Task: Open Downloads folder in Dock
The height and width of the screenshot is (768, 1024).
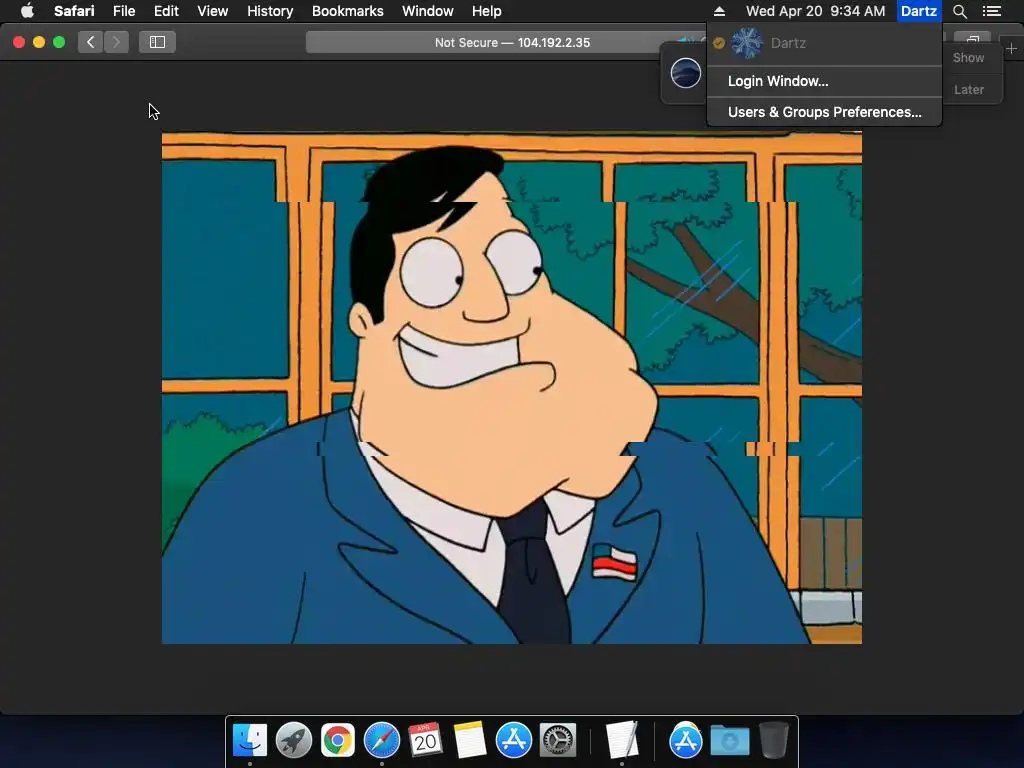Action: pyautogui.click(x=729, y=740)
